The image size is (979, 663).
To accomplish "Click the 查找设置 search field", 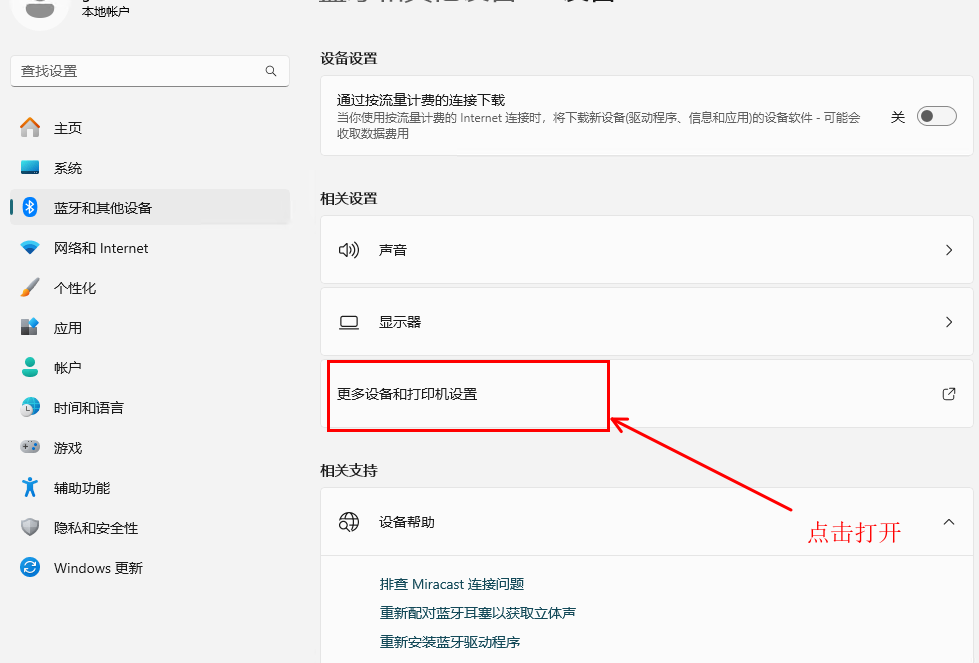I will tap(140, 71).
